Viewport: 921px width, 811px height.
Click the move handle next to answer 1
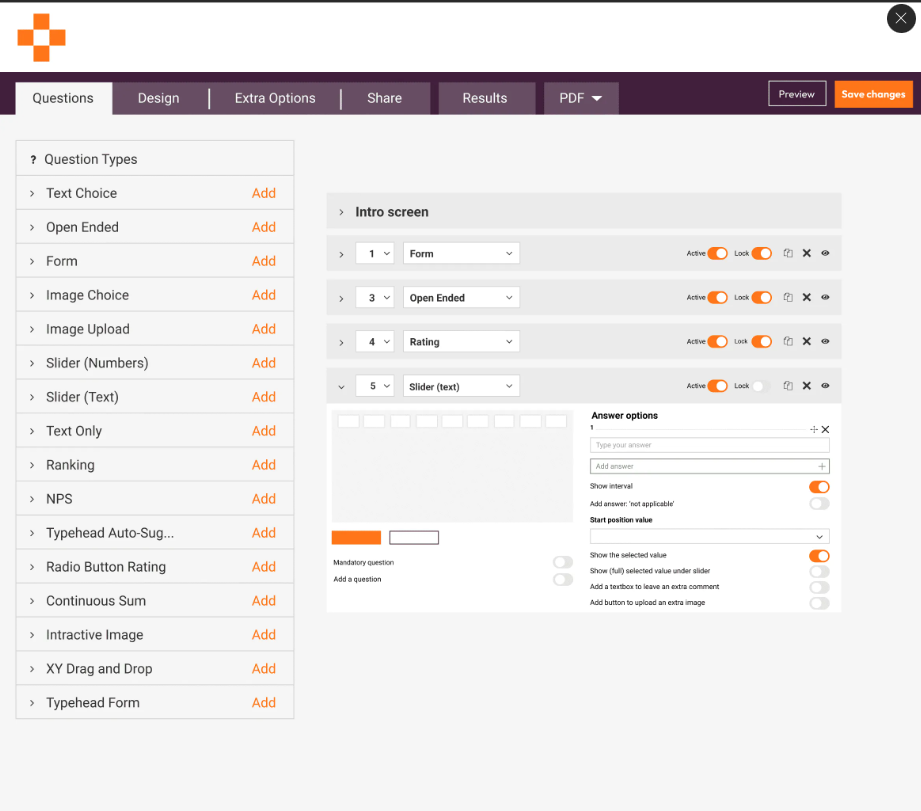pos(815,429)
